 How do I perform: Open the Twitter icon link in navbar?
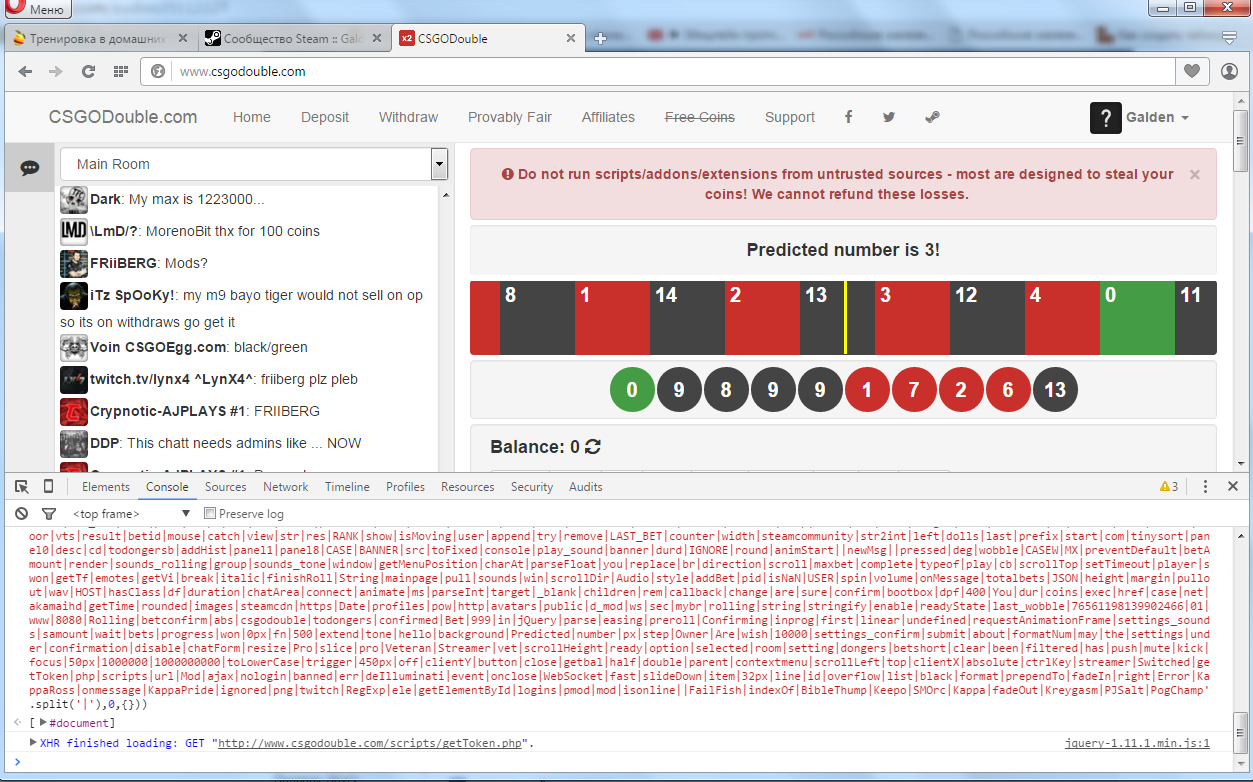pyautogui.click(x=889, y=117)
